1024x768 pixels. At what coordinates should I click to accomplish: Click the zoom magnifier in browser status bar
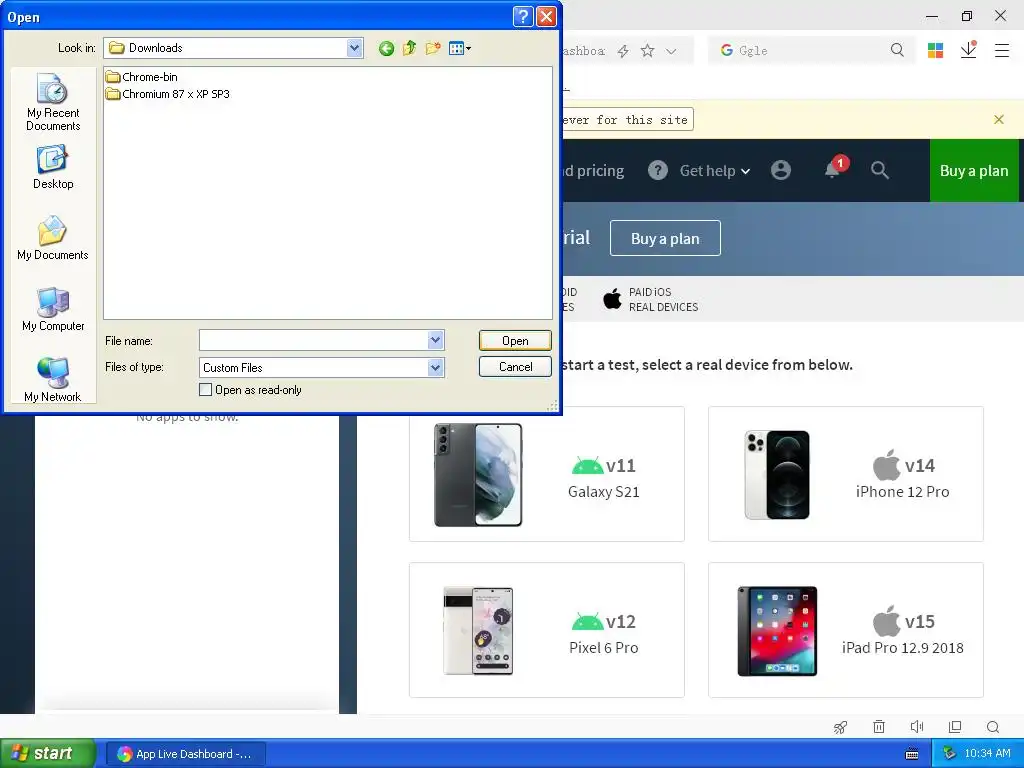click(x=993, y=727)
